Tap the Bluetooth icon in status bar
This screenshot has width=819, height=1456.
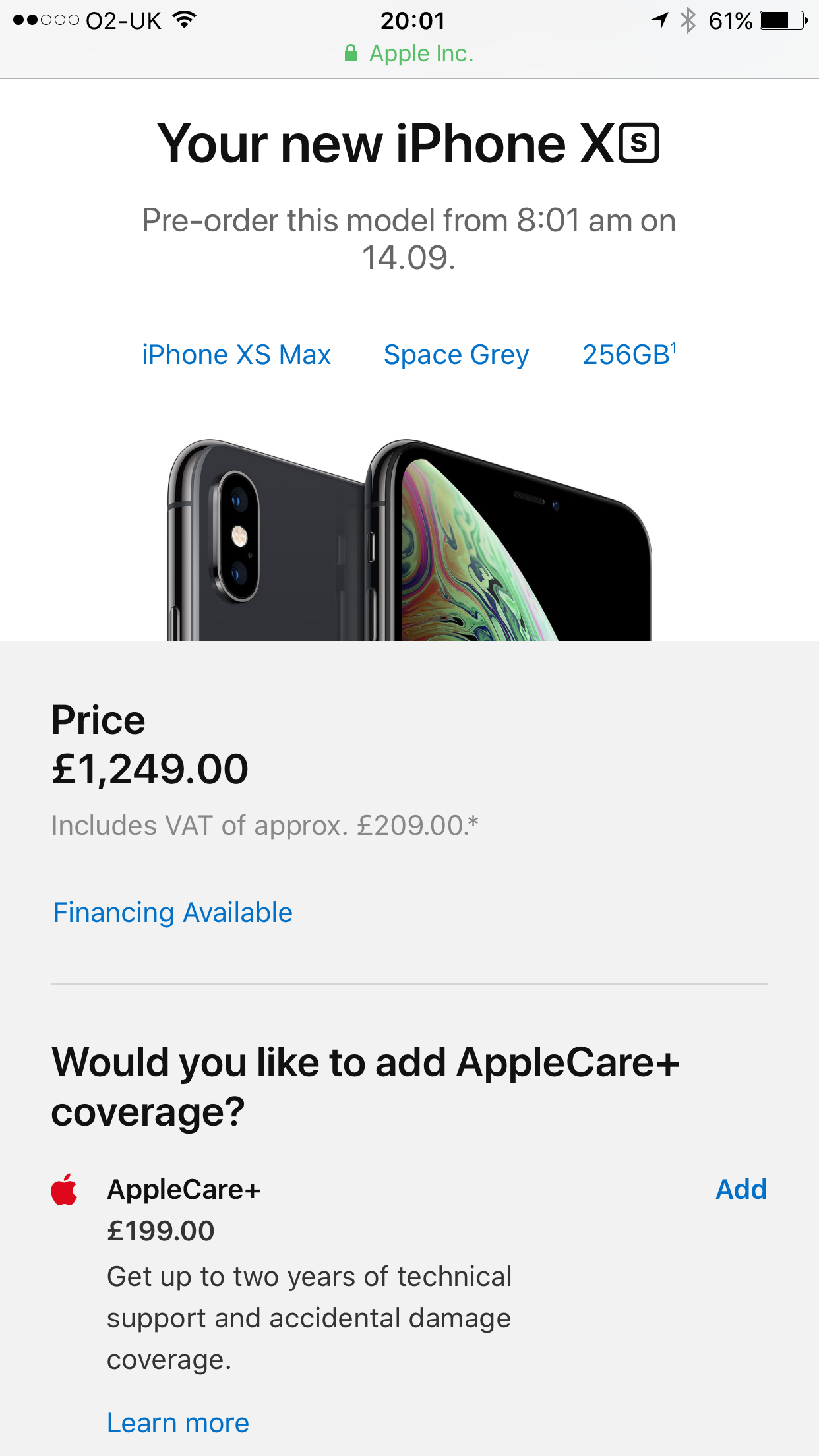(x=688, y=20)
